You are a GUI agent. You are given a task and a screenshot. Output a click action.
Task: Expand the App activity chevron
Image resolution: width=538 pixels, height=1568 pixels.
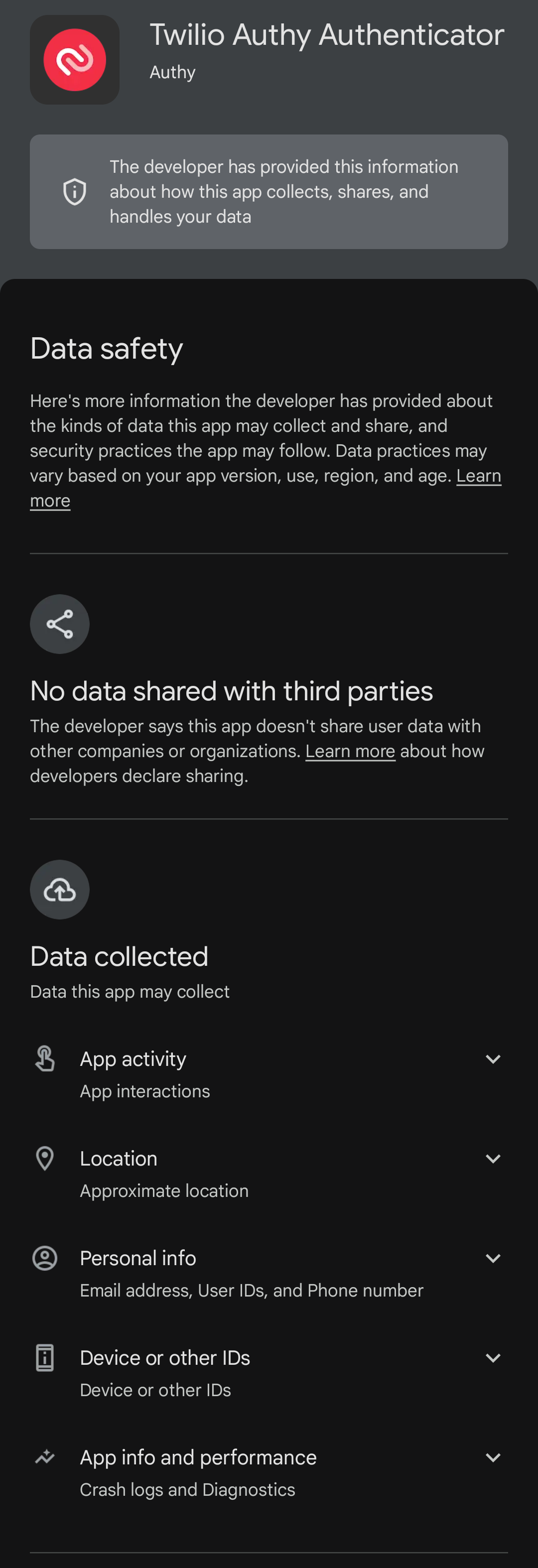point(493,1059)
